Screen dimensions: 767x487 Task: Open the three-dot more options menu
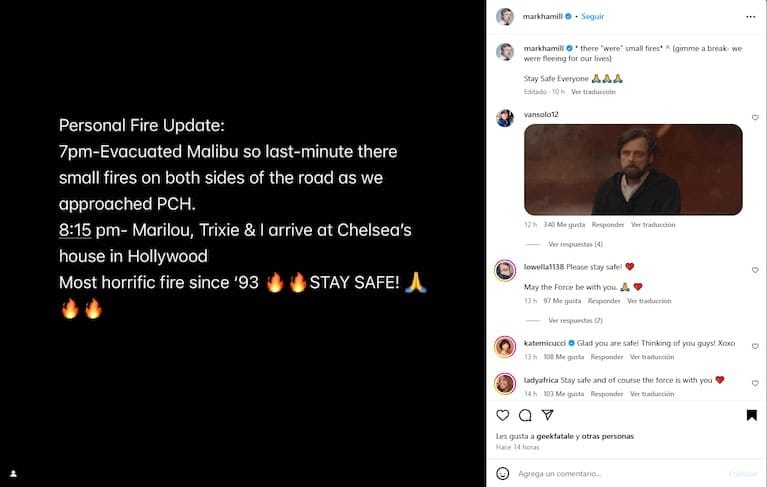(750, 17)
